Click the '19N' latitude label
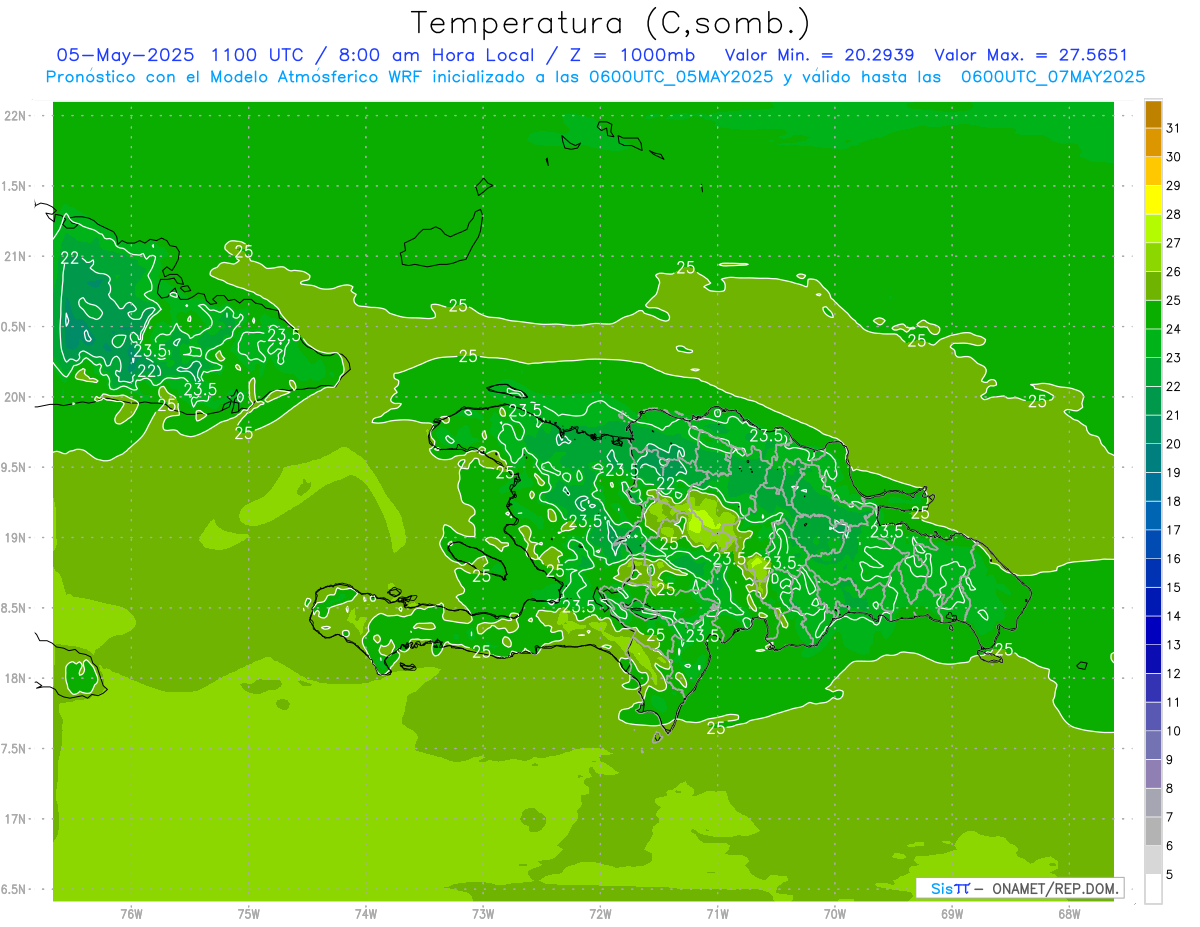The width and height of the screenshot is (1200, 927). tap(15, 537)
